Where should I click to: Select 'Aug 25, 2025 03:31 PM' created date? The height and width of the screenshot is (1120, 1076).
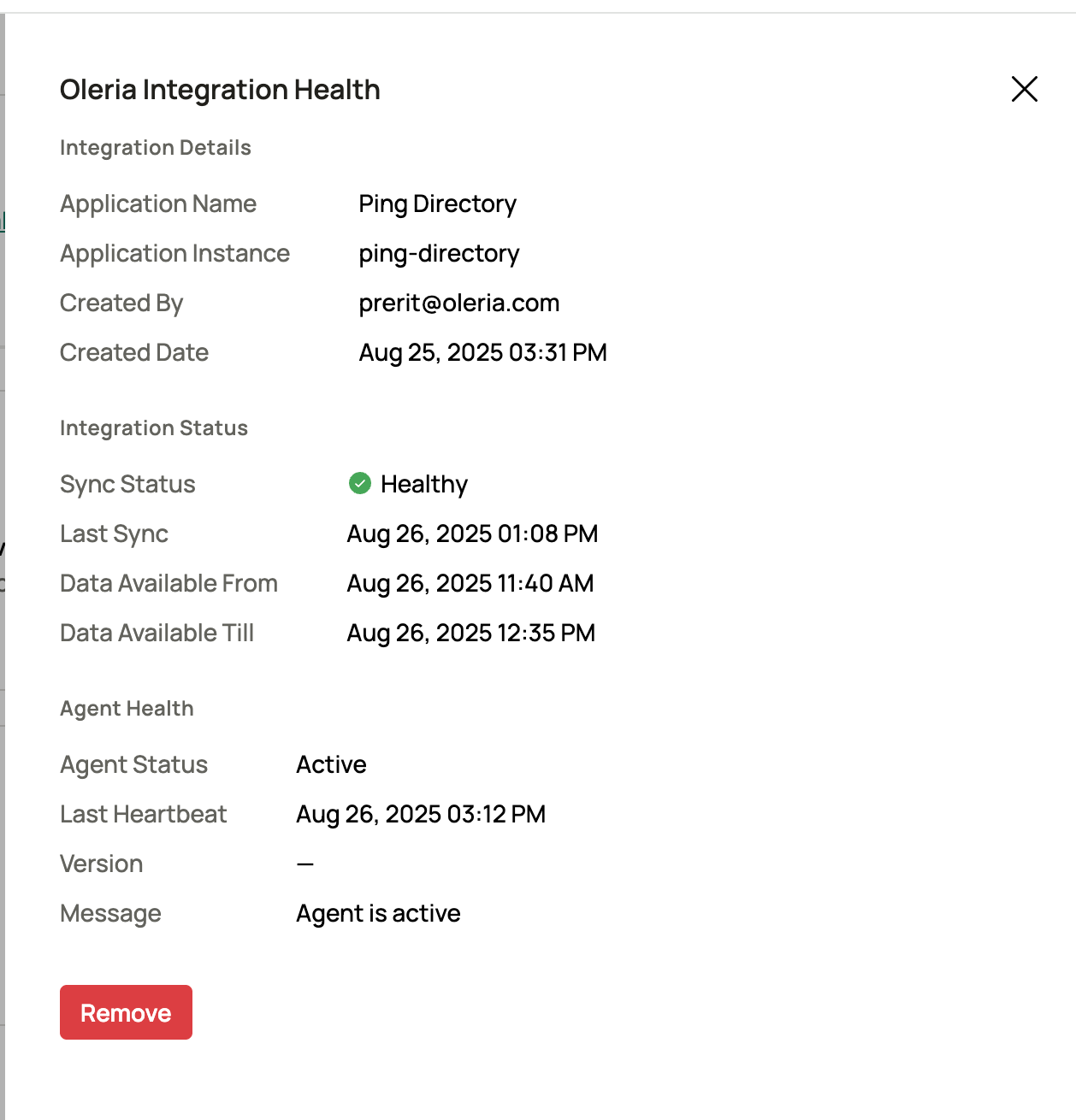pos(482,352)
